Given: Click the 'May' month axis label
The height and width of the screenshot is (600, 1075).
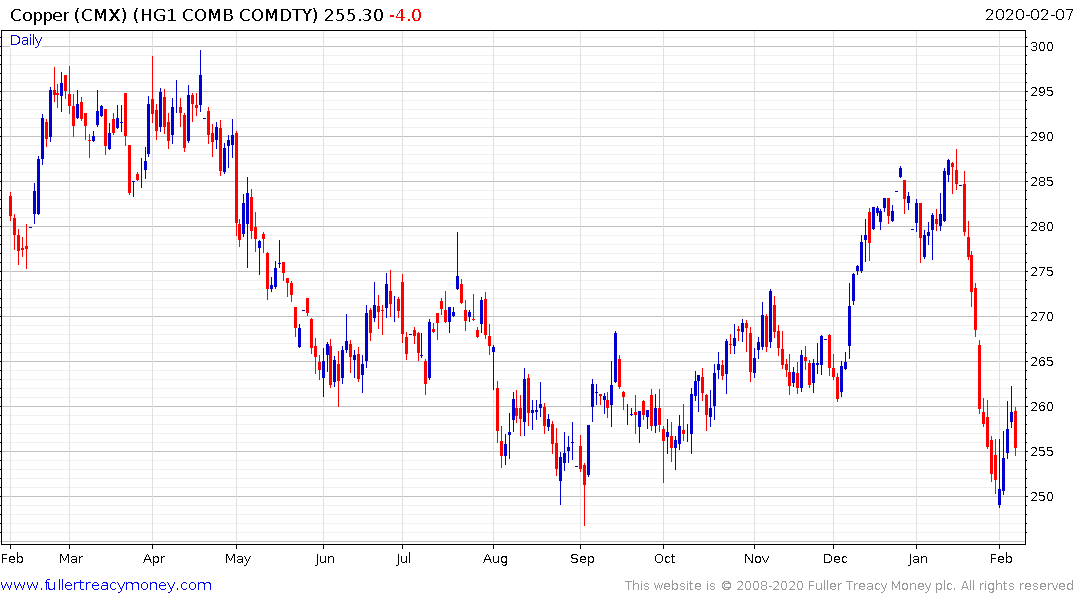Looking at the screenshot, I should click(238, 558).
